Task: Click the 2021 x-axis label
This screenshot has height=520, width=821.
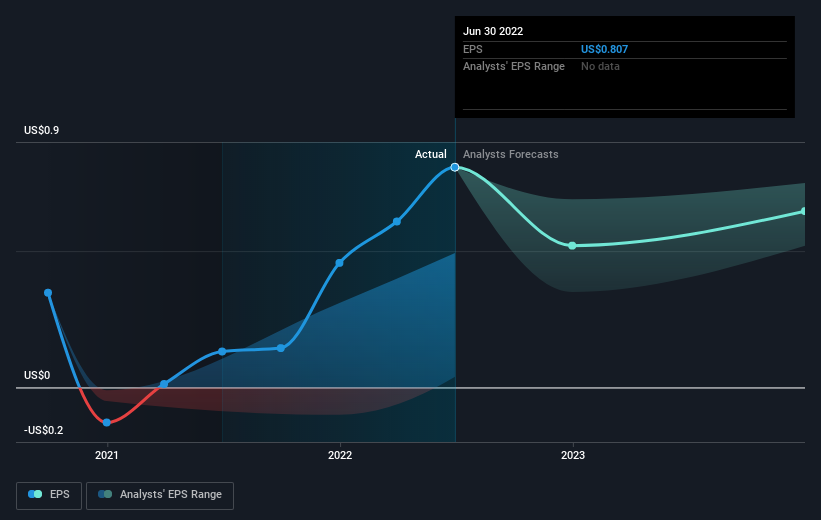Action: pos(107,455)
